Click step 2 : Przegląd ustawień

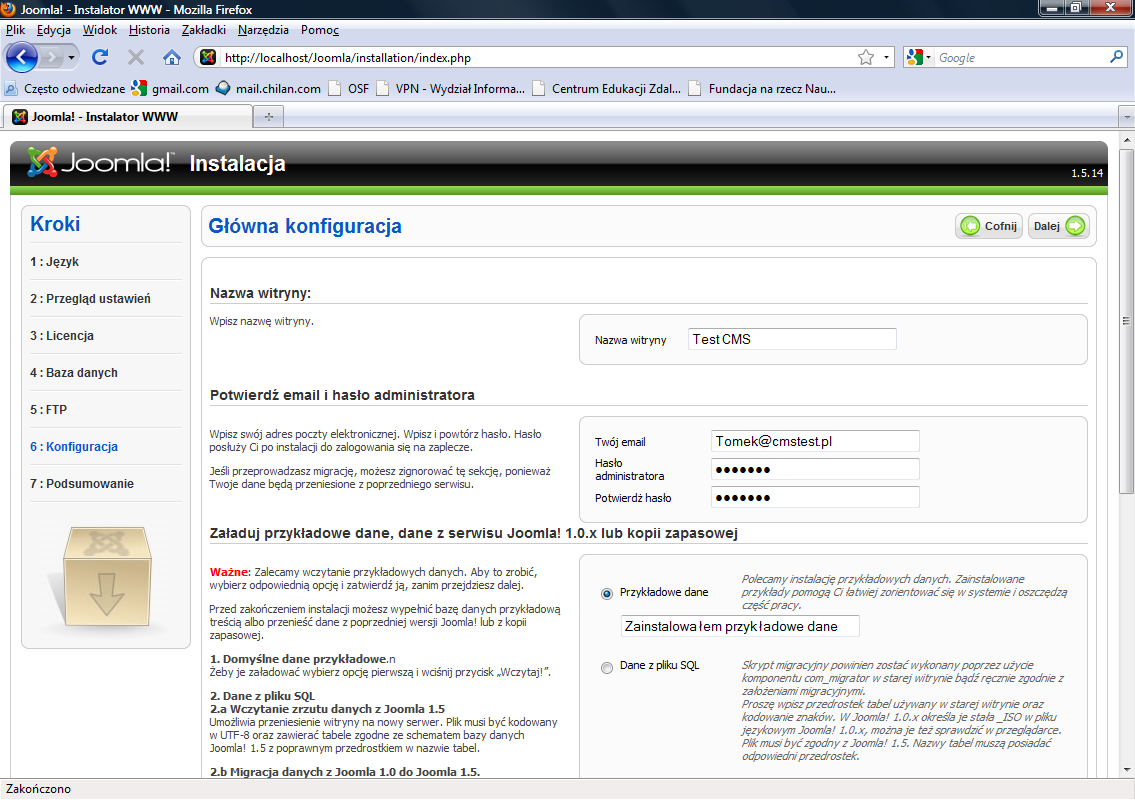pyautogui.click(x=90, y=298)
